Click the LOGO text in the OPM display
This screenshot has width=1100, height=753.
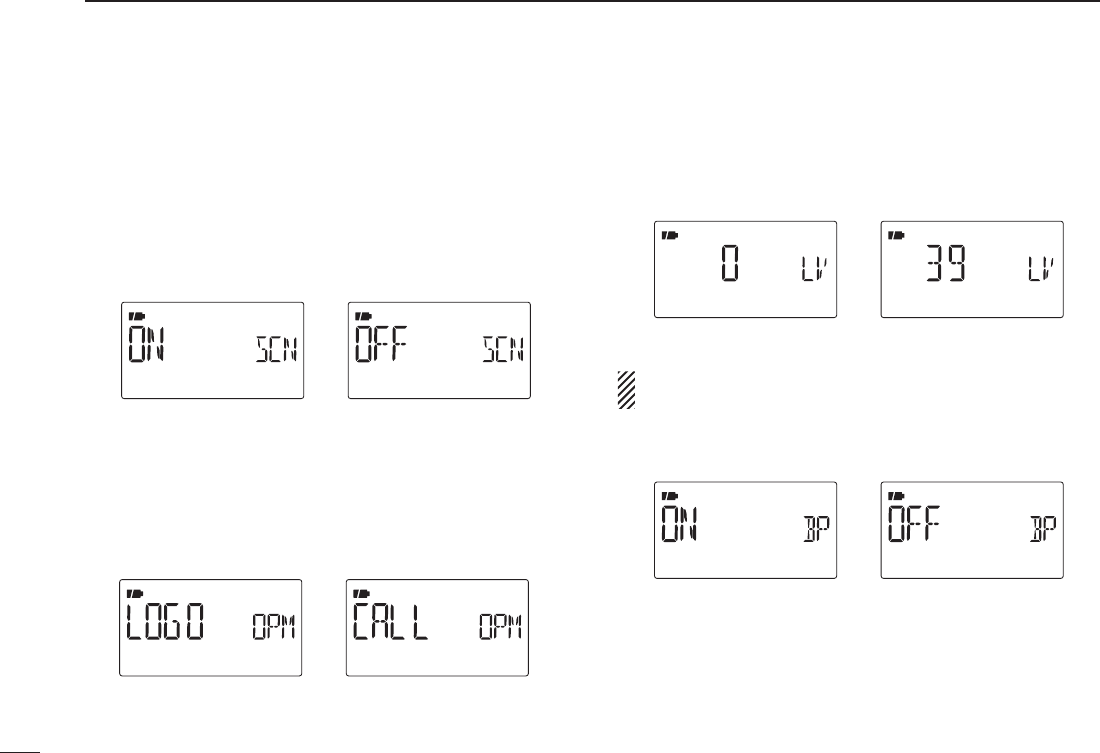[166, 622]
